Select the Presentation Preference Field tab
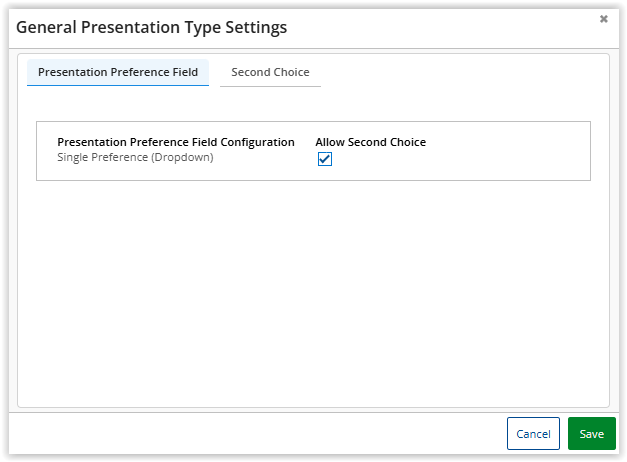627x462 pixels. (118, 72)
